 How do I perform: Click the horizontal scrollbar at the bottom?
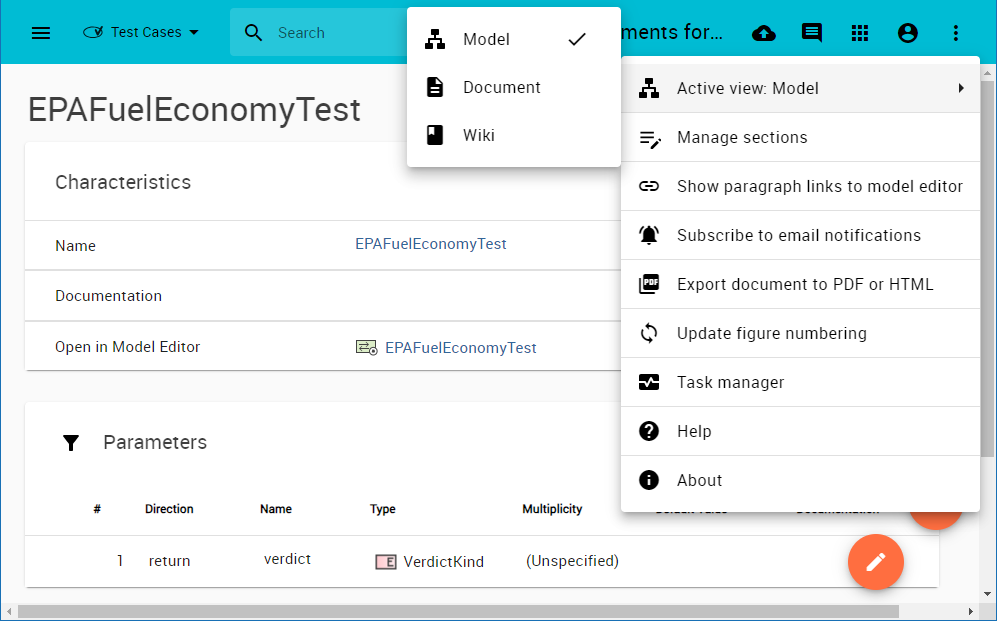click(458, 611)
